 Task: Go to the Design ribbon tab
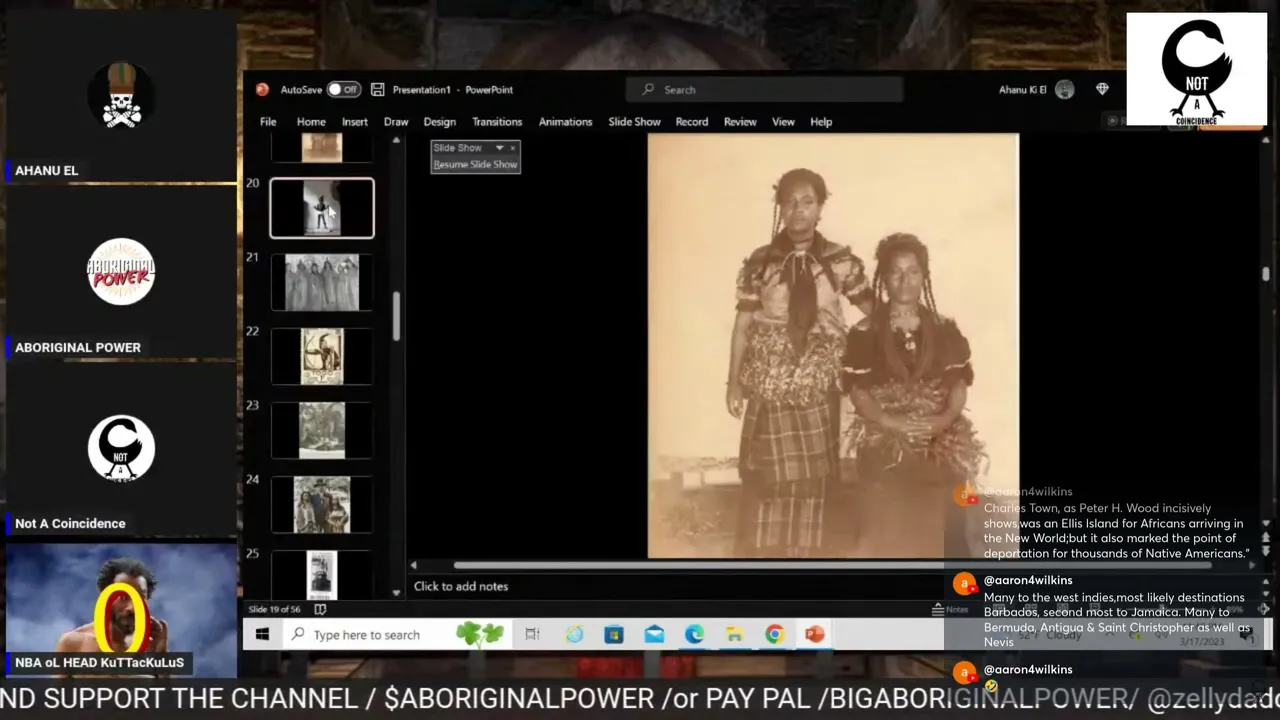(x=439, y=122)
